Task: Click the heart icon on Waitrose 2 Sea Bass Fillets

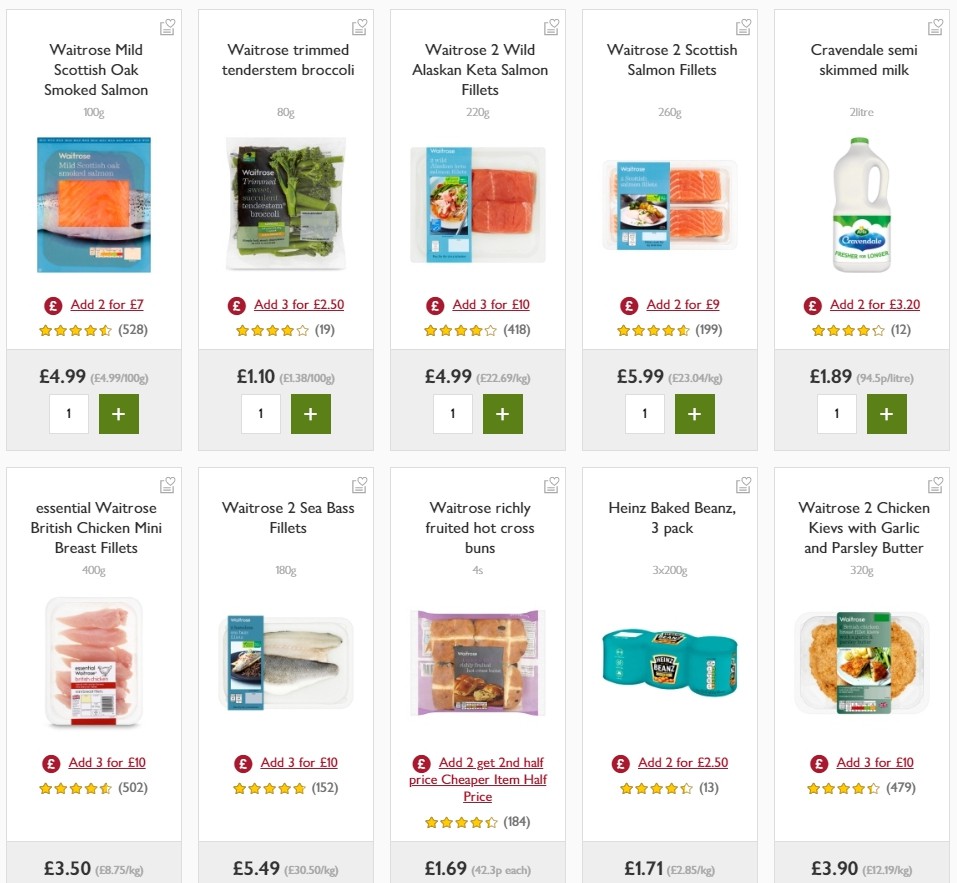Action: click(x=359, y=484)
